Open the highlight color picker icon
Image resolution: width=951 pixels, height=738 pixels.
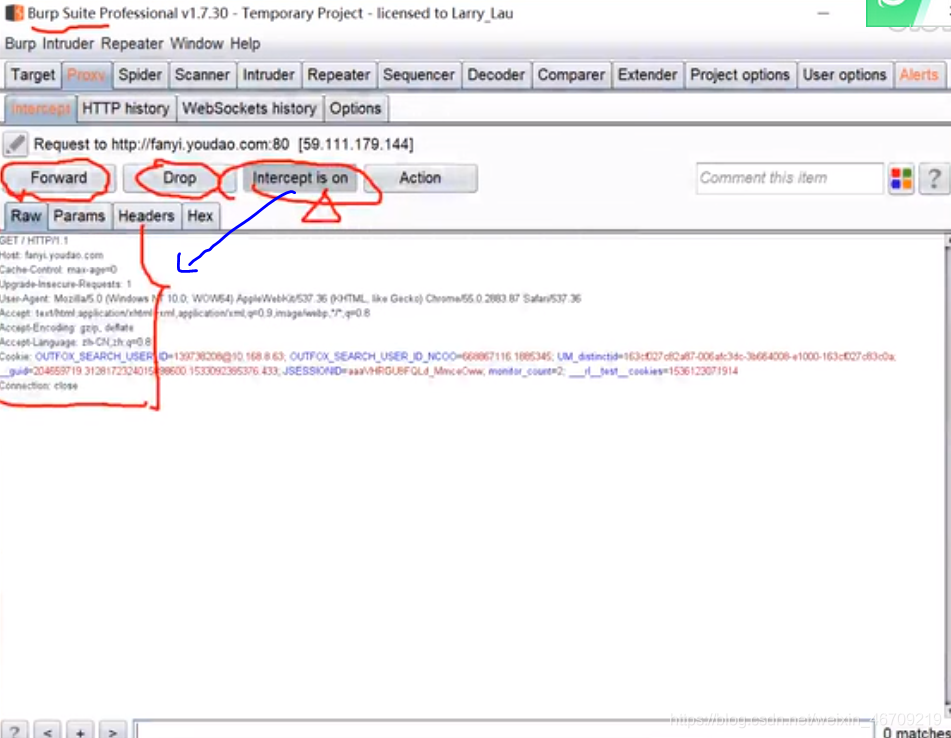point(901,179)
